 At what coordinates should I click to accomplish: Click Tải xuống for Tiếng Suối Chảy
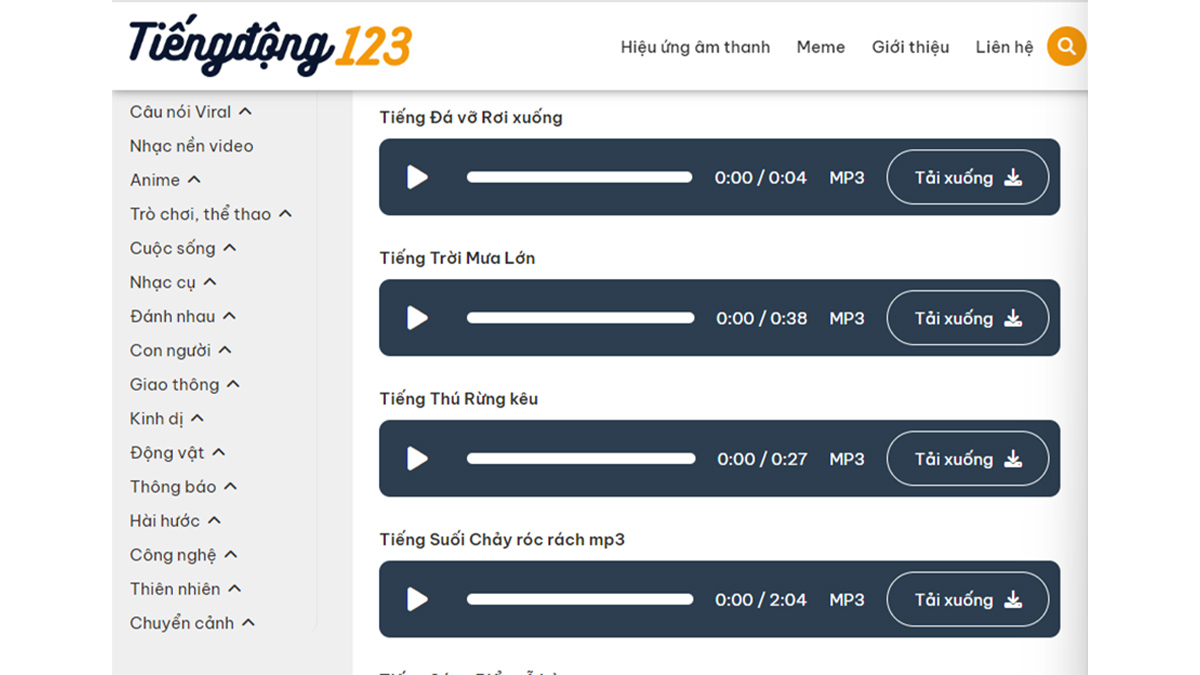tap(968, 600)
